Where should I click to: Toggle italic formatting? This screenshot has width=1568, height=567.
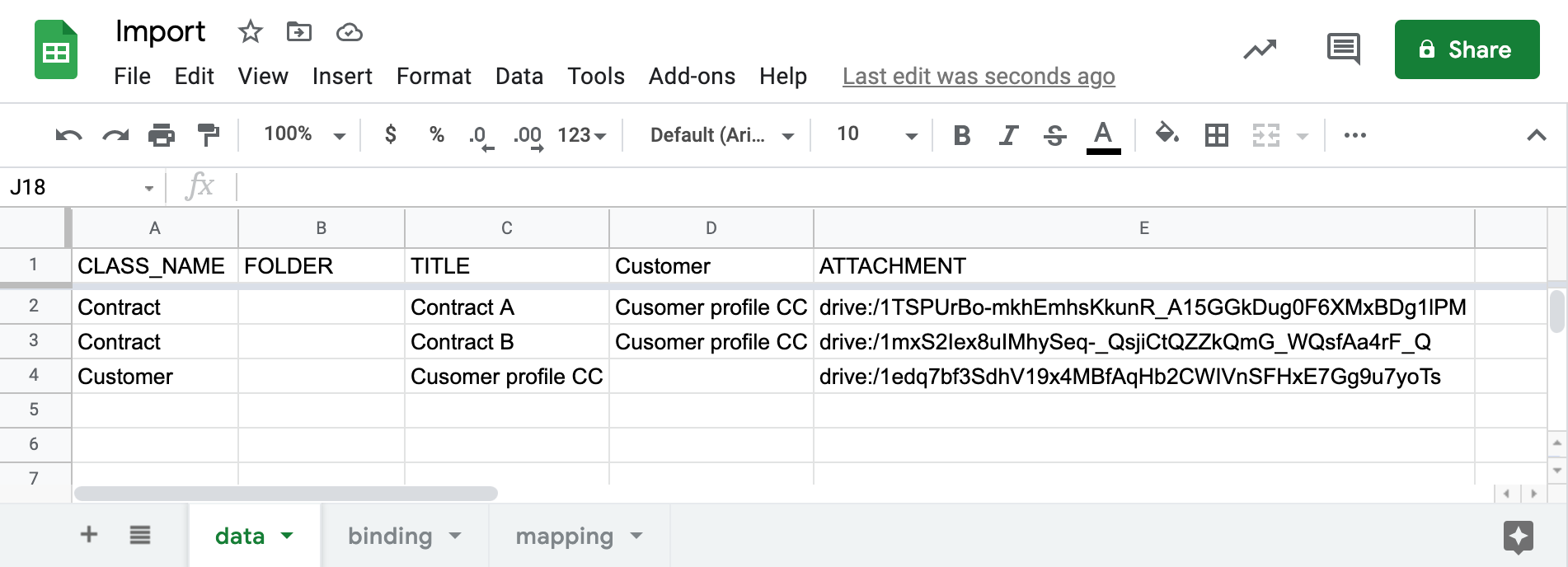1007,135
